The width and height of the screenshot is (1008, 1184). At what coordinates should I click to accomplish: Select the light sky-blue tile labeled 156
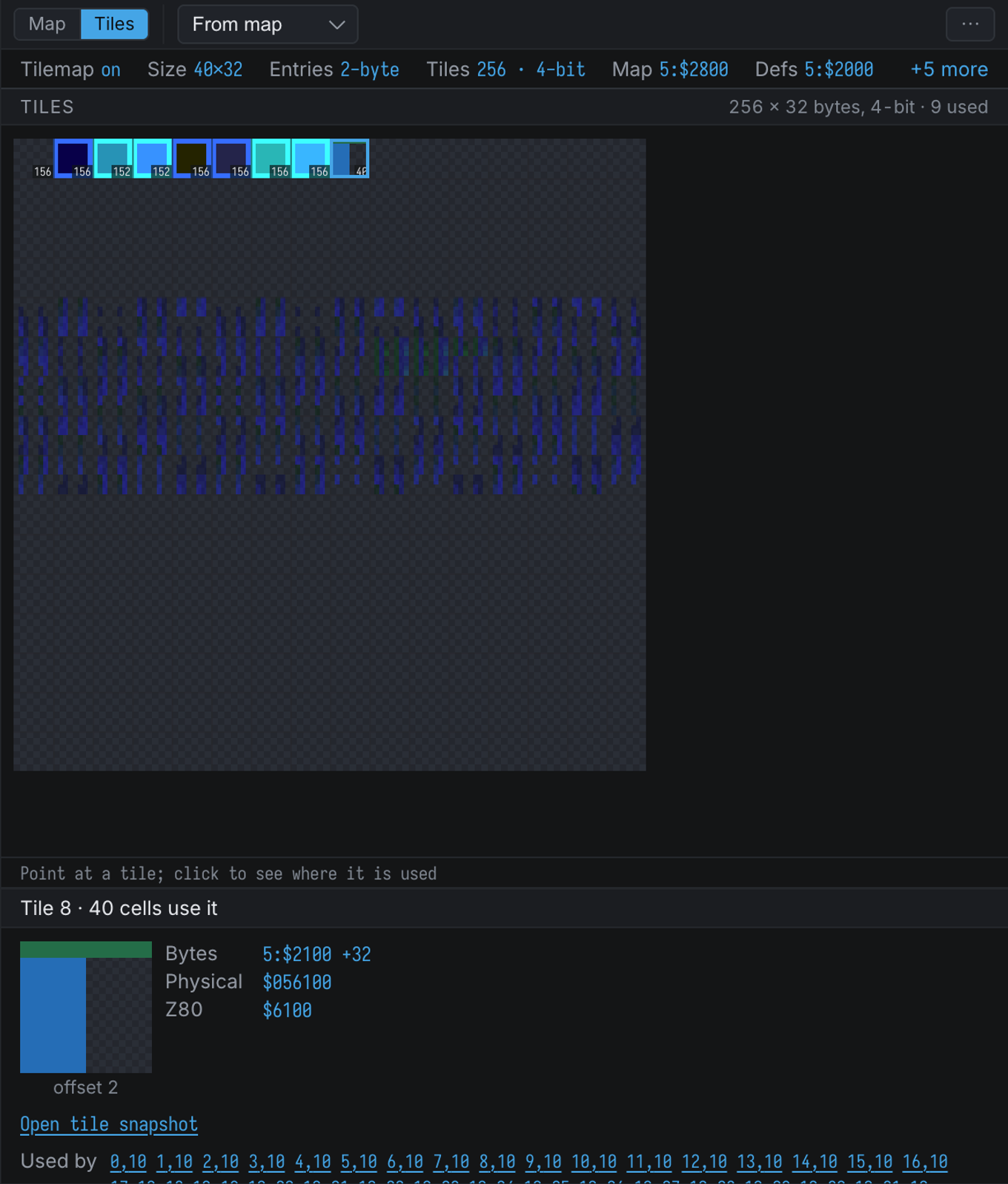(311, 159)
